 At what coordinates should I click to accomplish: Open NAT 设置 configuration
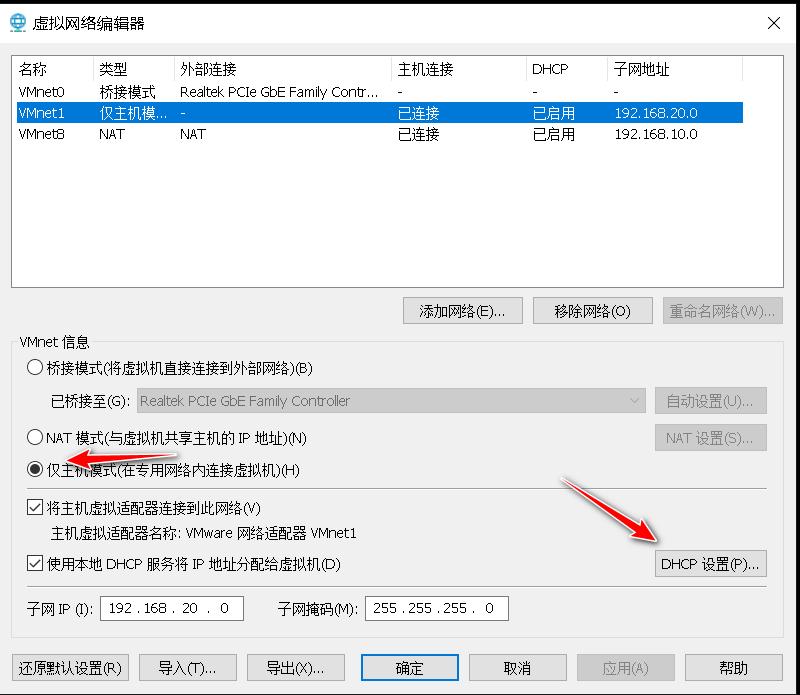coord(710,437)
